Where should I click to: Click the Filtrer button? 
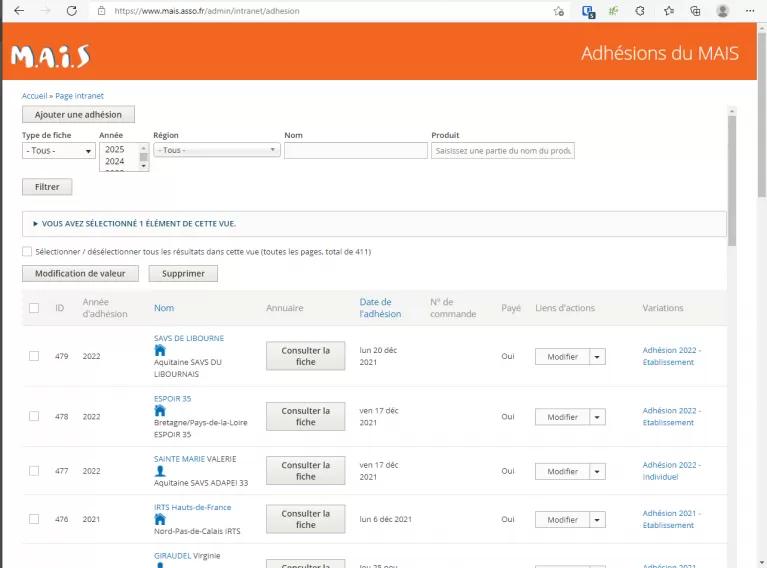tap(47, 187)
